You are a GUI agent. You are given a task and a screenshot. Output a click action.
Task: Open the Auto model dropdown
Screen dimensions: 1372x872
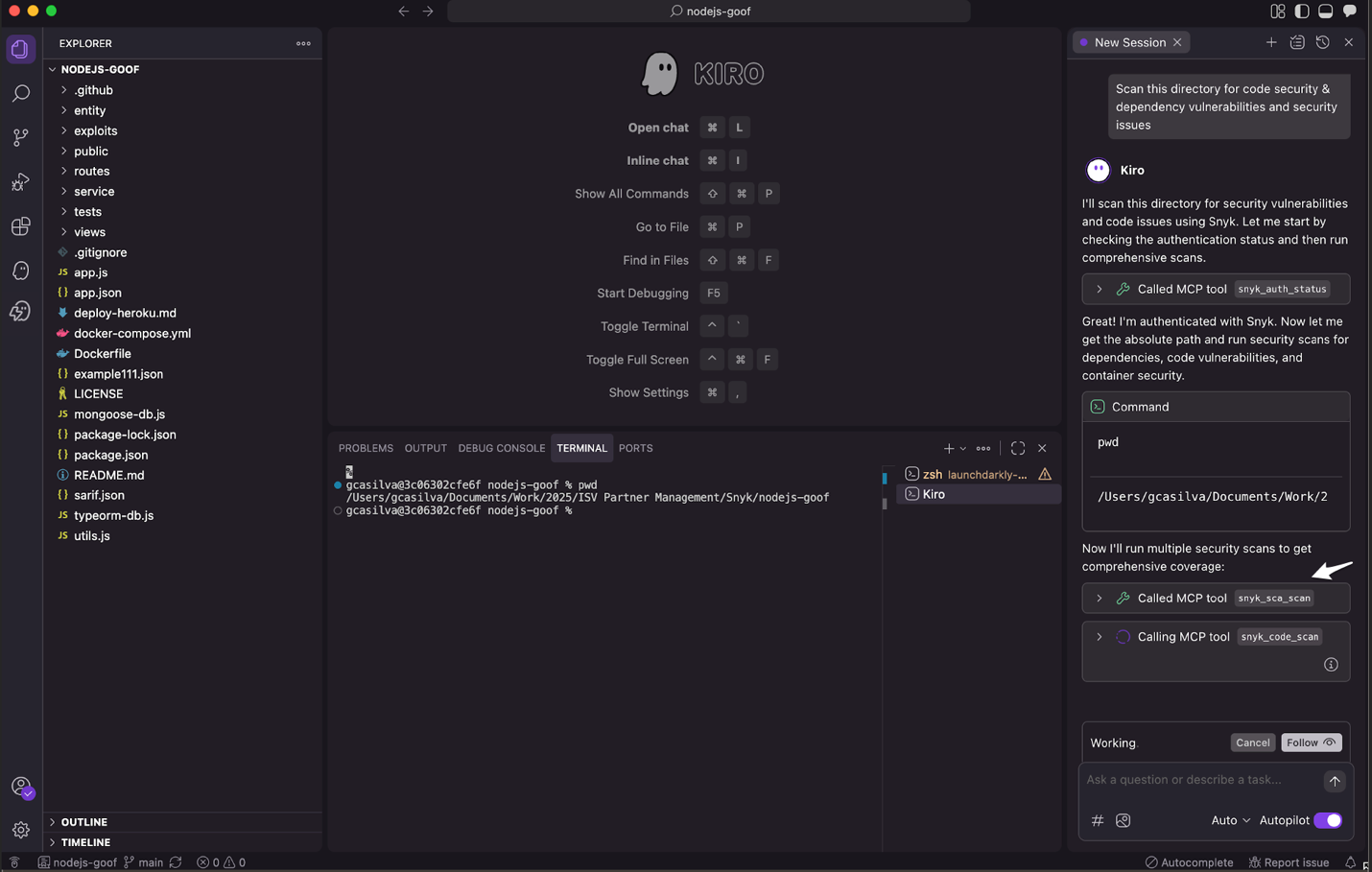(1231, 820)
